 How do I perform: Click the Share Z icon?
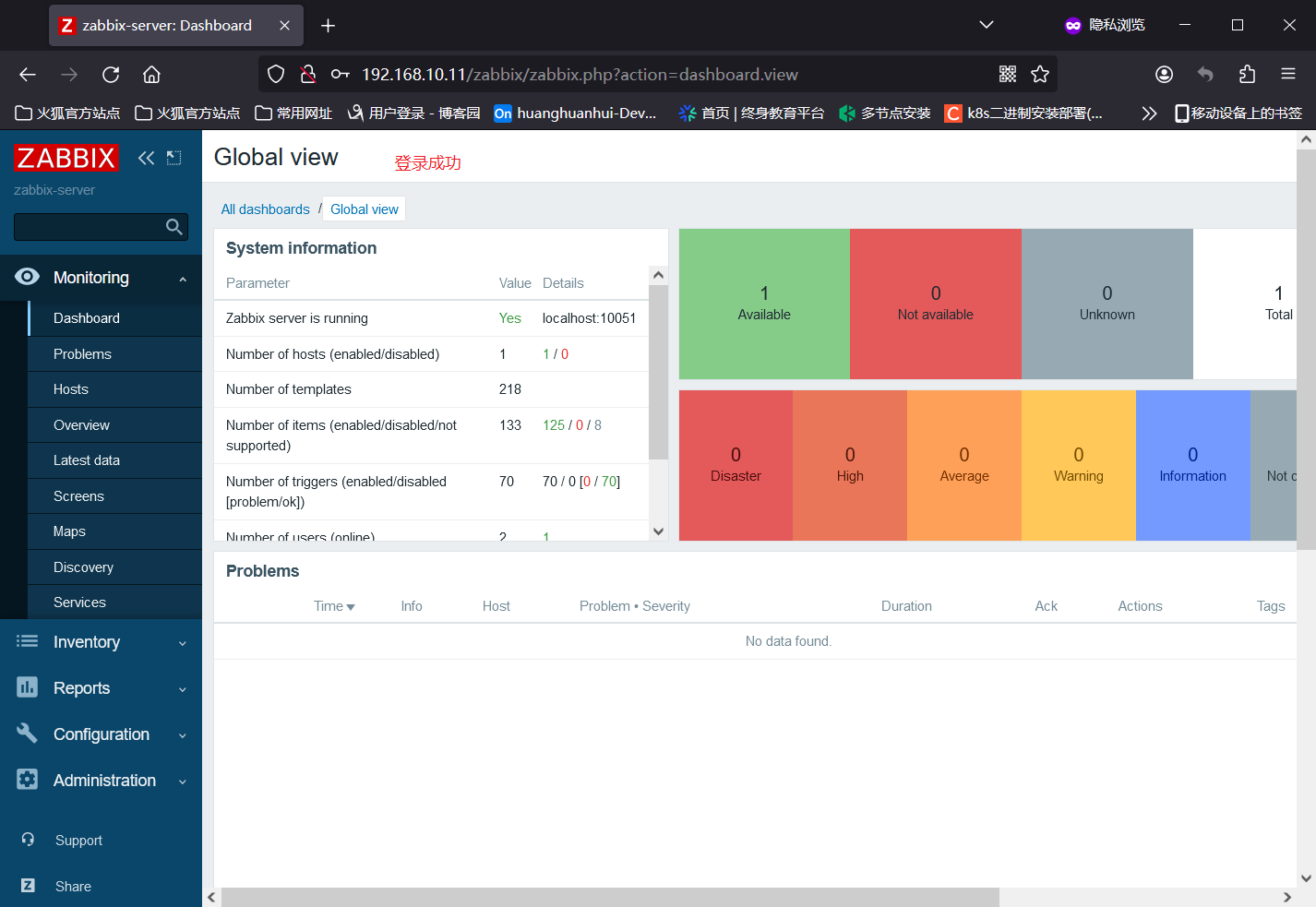tap(28, 886)
